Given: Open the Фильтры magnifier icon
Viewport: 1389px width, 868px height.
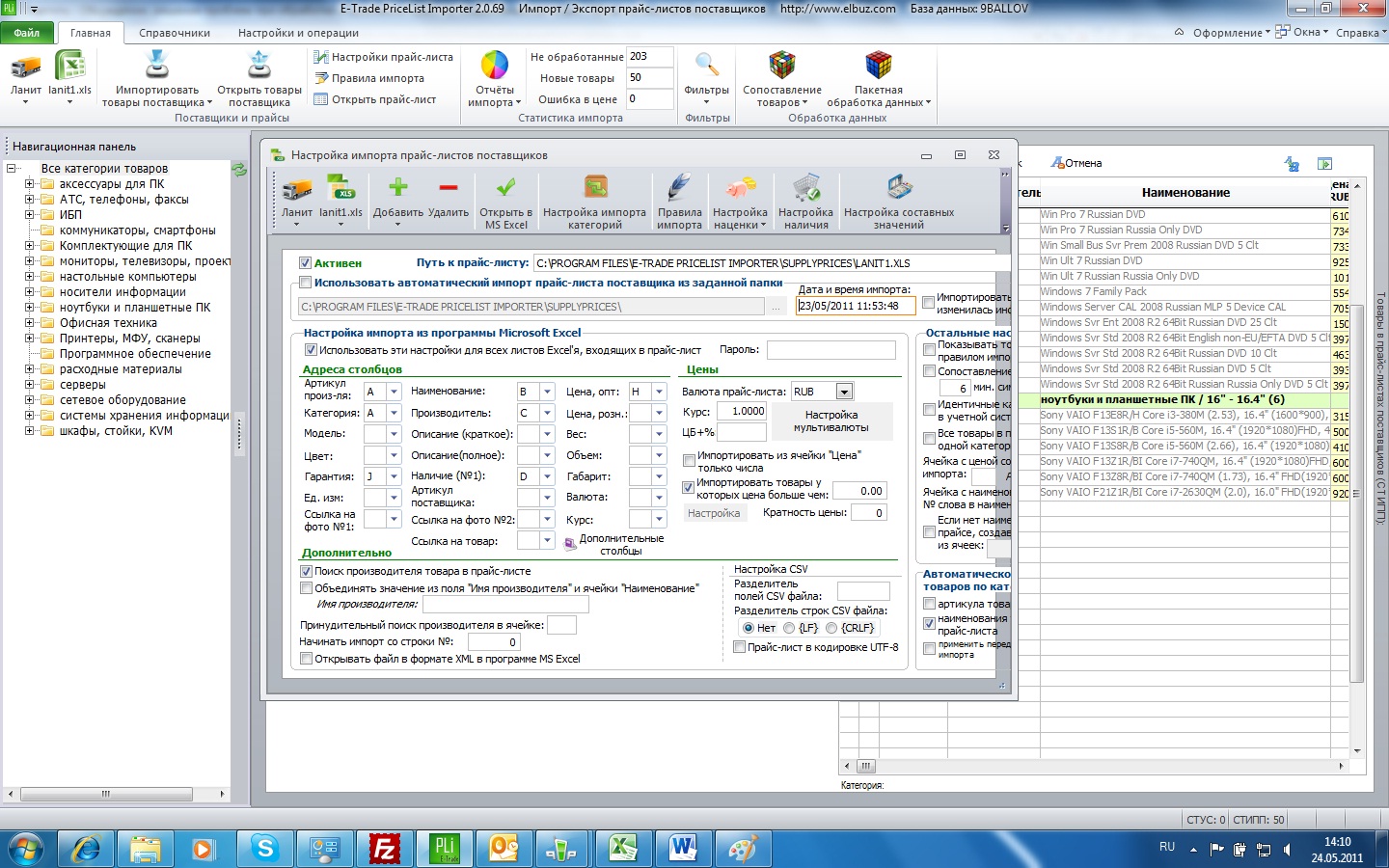Looking at the screenshot, I should click(707, 66).
